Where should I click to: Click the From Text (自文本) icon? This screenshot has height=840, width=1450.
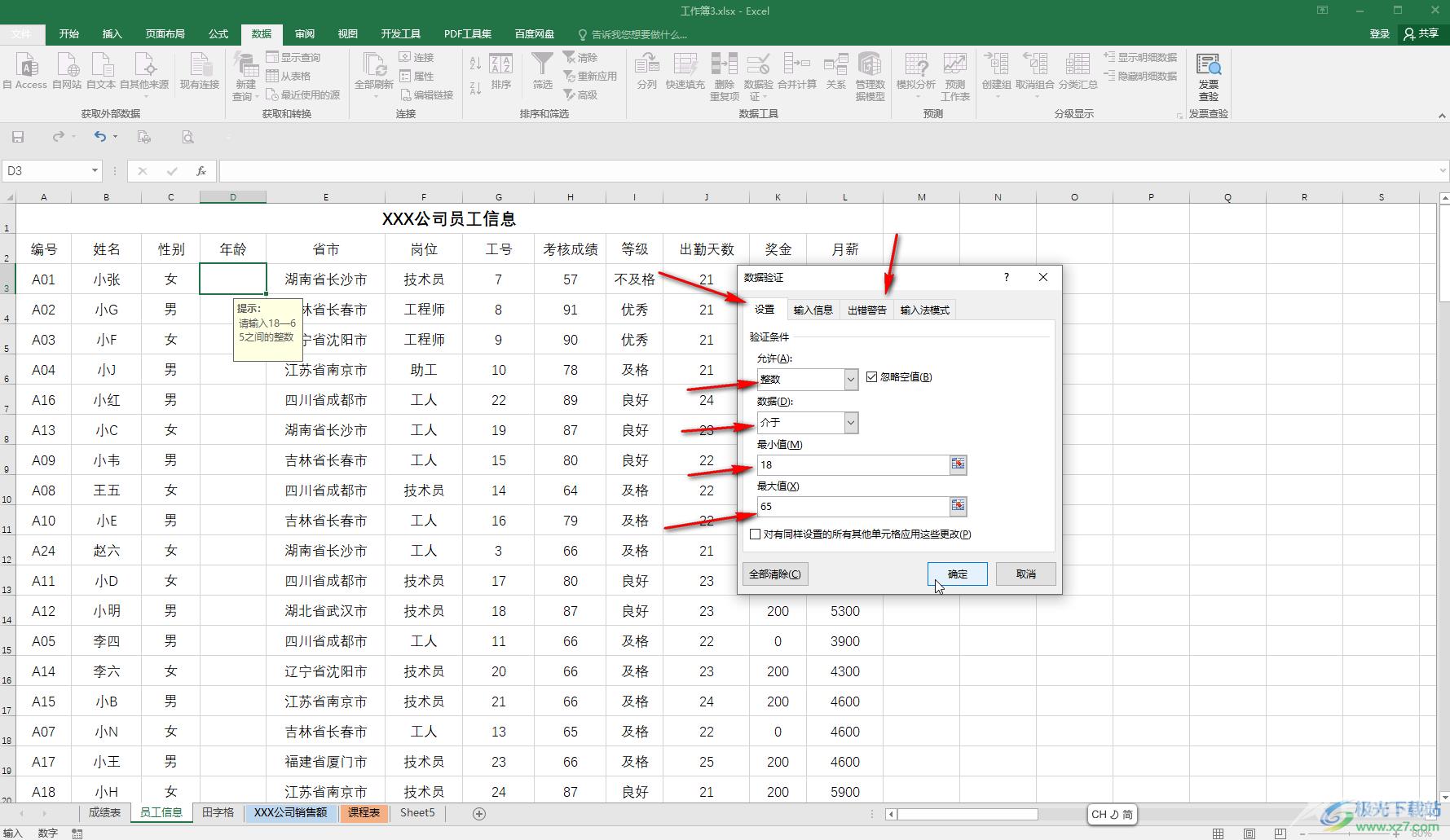point(101,70)
